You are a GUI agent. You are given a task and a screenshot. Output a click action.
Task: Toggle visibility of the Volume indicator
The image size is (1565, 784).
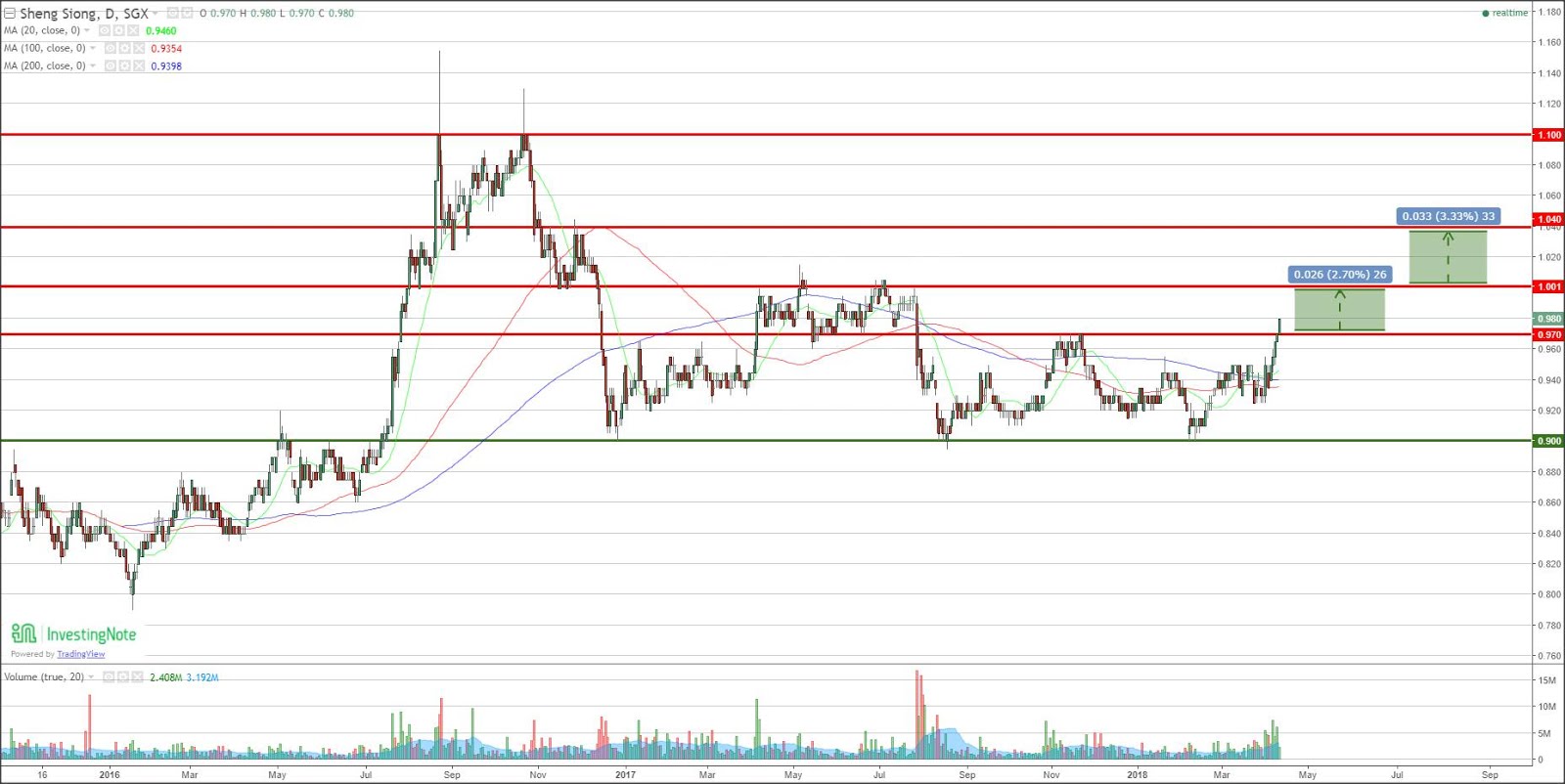pos(110,676)
